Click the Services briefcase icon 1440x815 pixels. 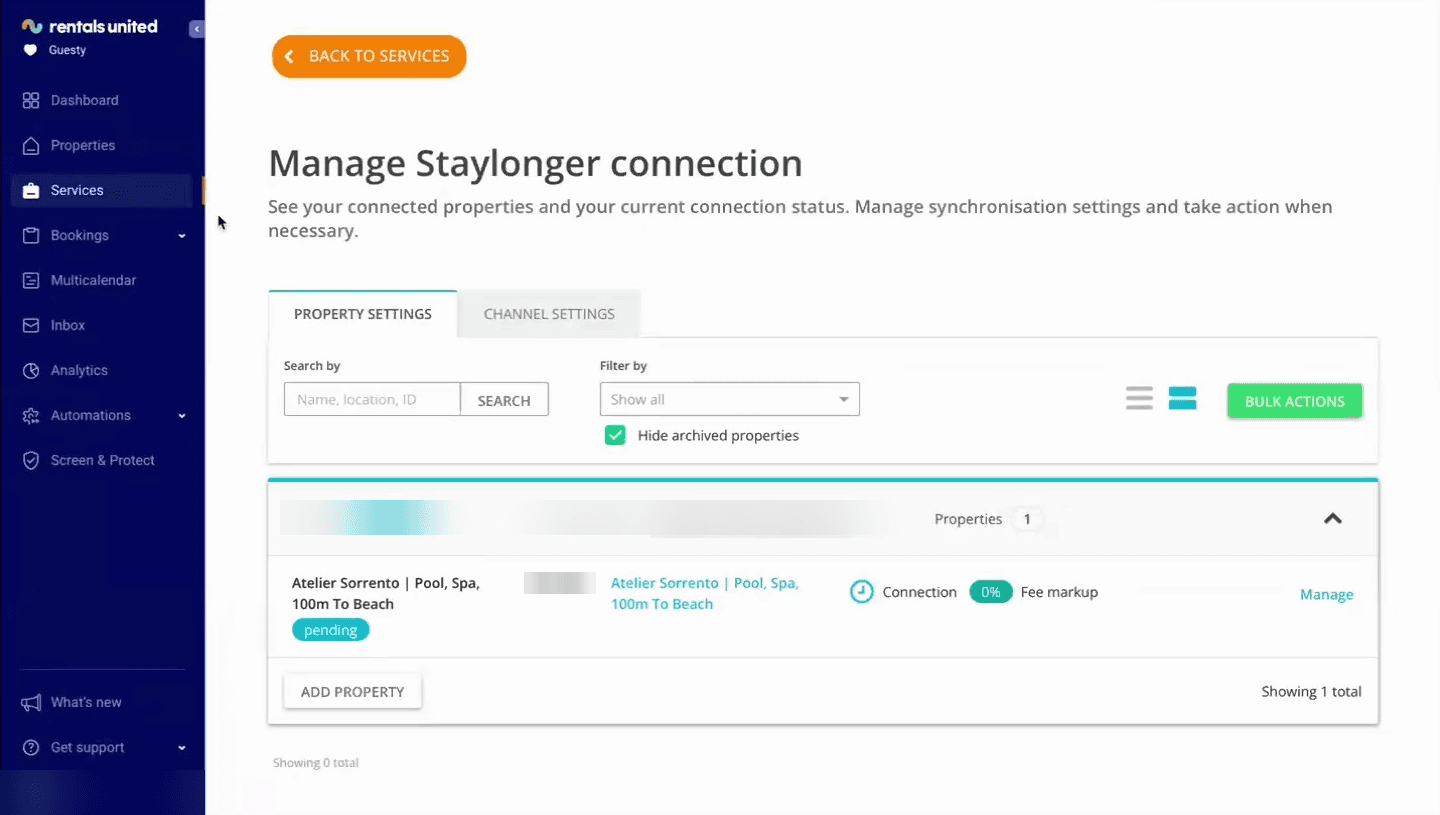tap(31, 190)
